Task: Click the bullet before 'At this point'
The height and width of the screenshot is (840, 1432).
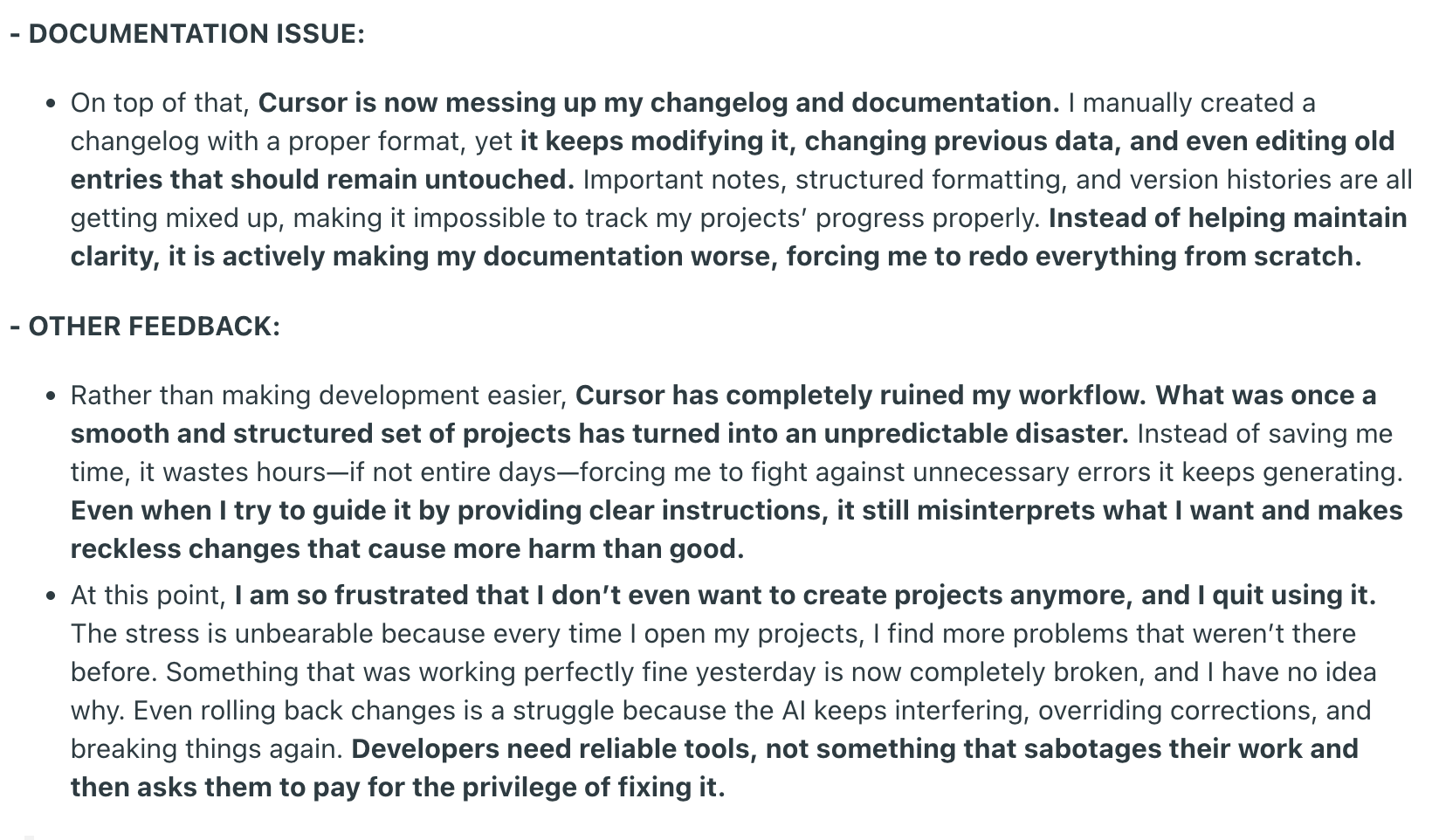Action: 52,596
